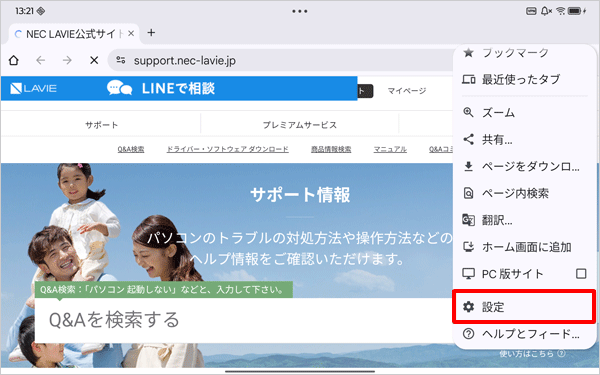Click the Q&Aを検索する search field
600x375 pixels.
(x=244, y=320)
